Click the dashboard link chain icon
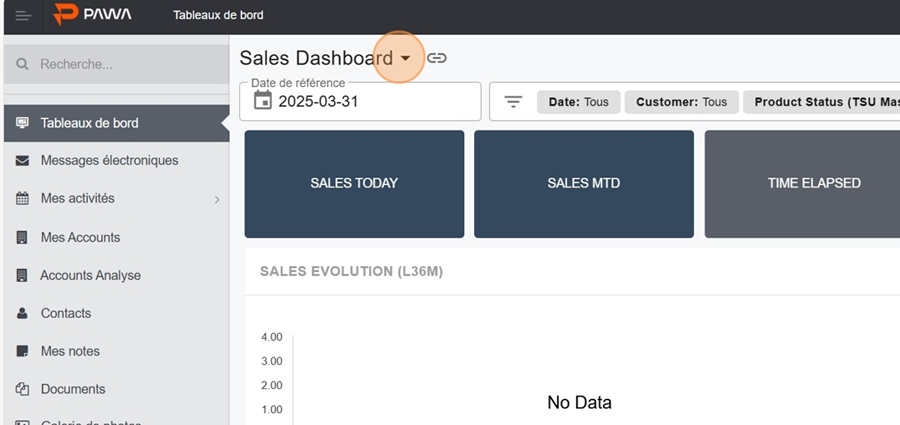The image size is (900, 425). [437, 58]
